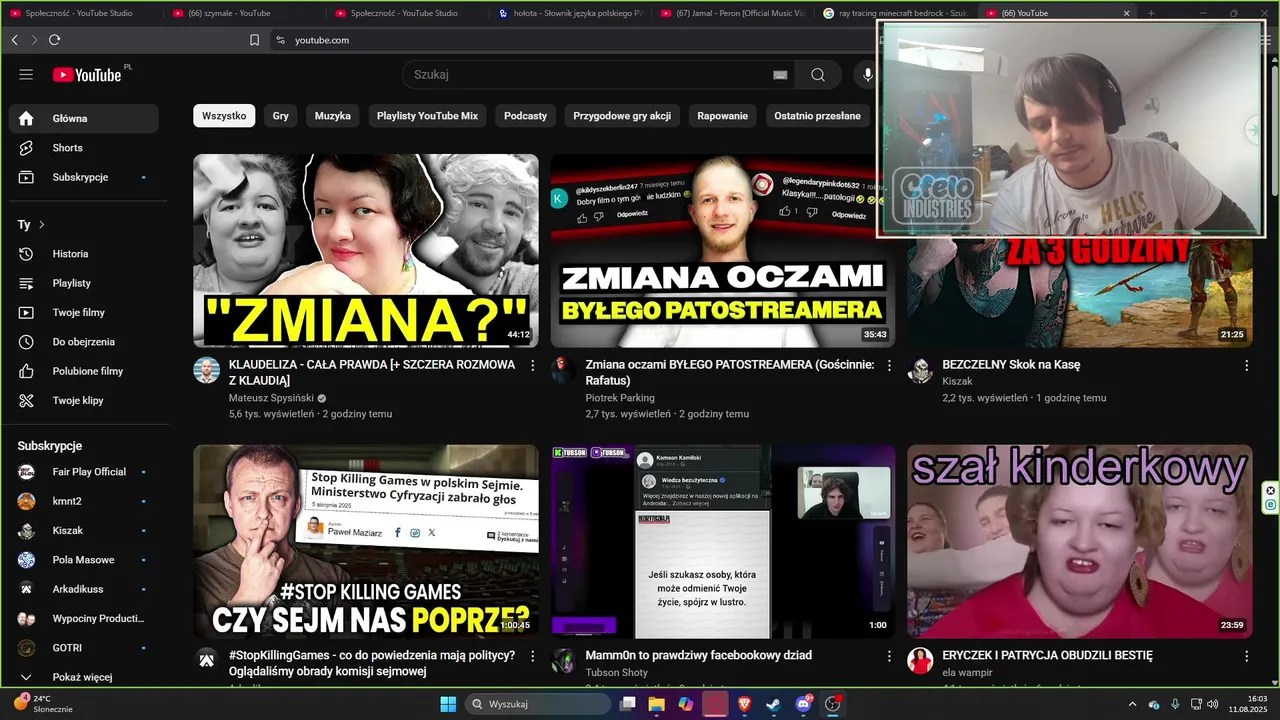The width and height of the screenshot is (1280, 720).
Task: Play the szał kinderkowy thumbnail
Action: tap(1080, 541)
